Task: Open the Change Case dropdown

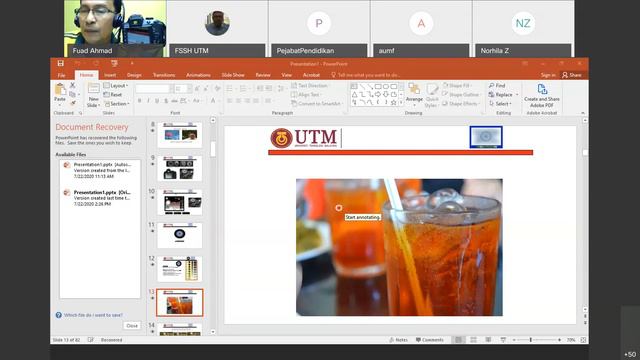Action: (197, 100)
